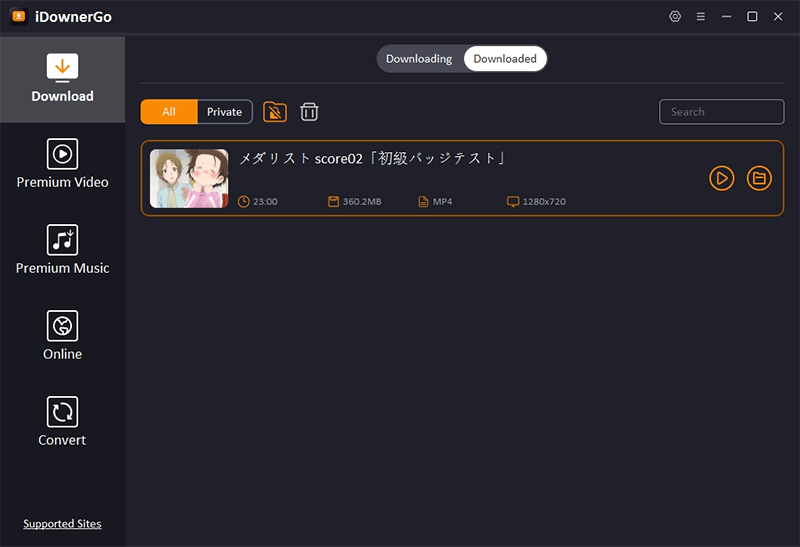Image resolution: width=800 pixels, height=547 pixels.
Task: Select the Private filter
Action: pyautogui.click(x=224, y=112)
